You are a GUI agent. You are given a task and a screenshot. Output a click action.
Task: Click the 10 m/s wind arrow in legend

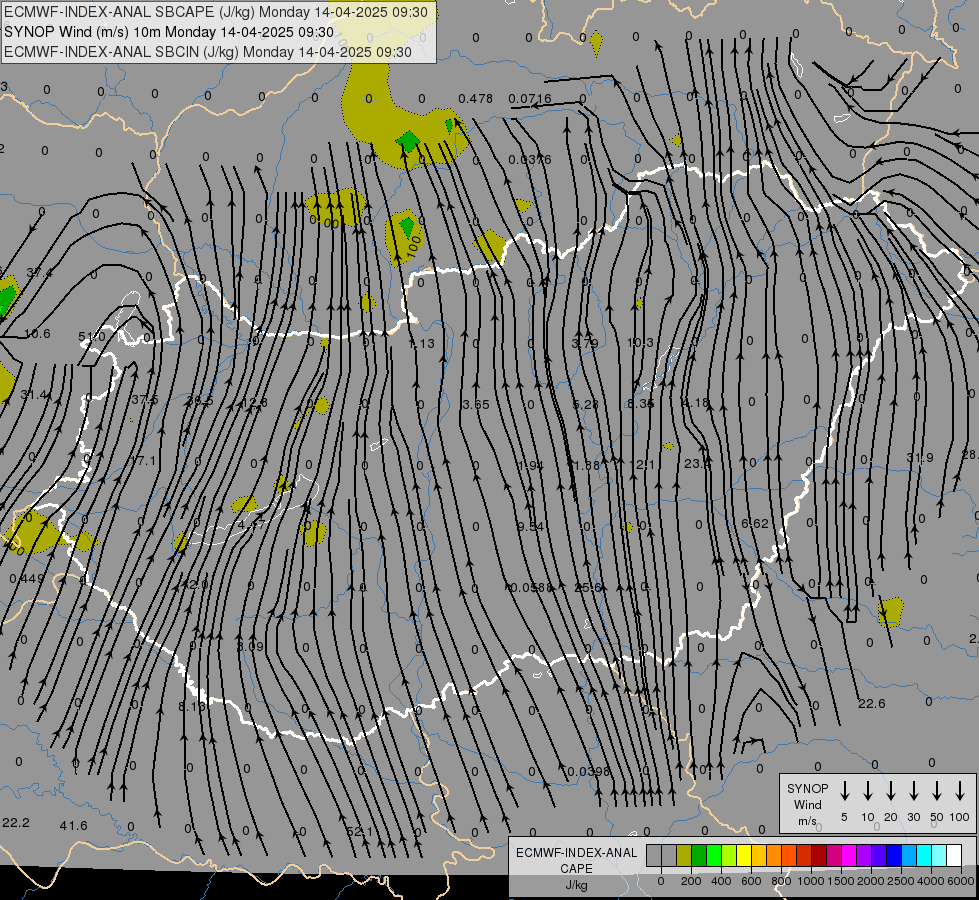click(867, 791)
